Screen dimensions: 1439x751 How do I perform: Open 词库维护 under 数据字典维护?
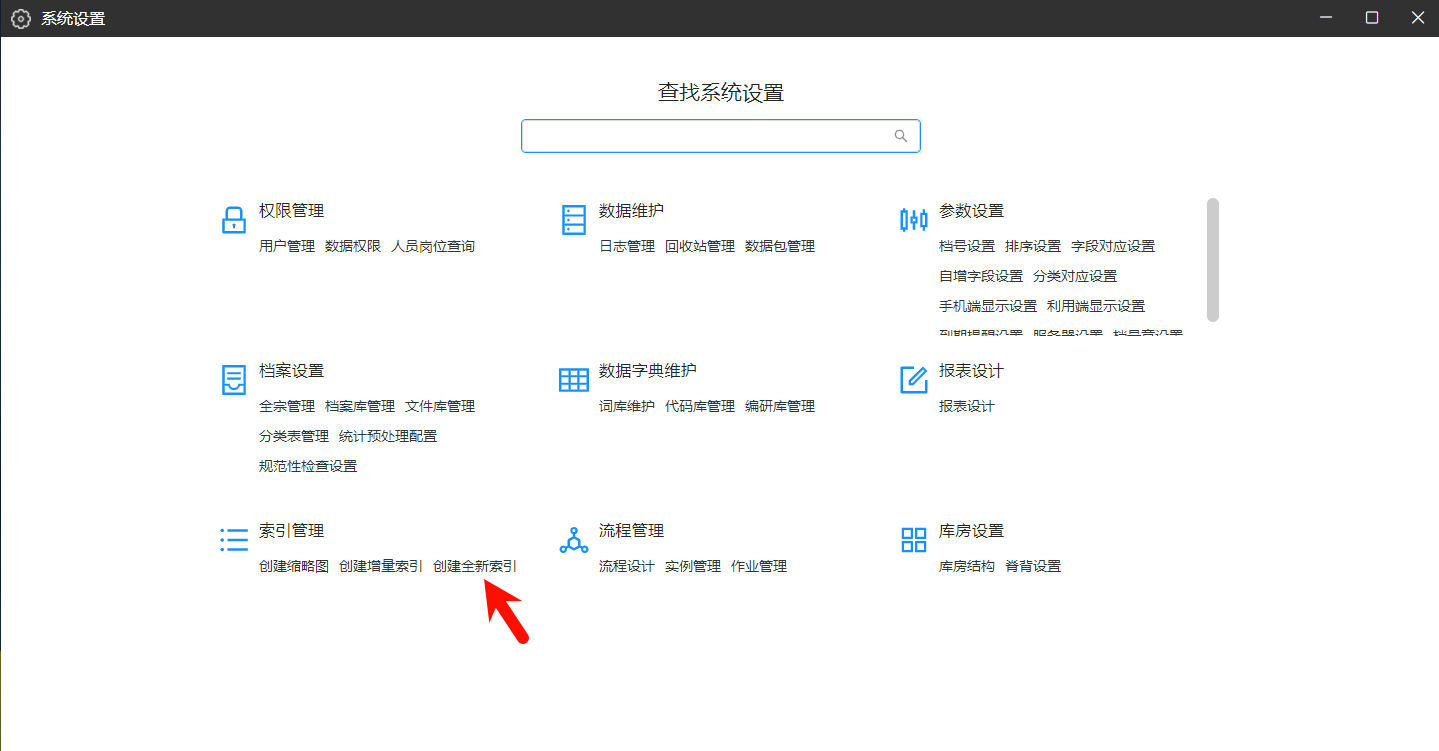point(626,406)
